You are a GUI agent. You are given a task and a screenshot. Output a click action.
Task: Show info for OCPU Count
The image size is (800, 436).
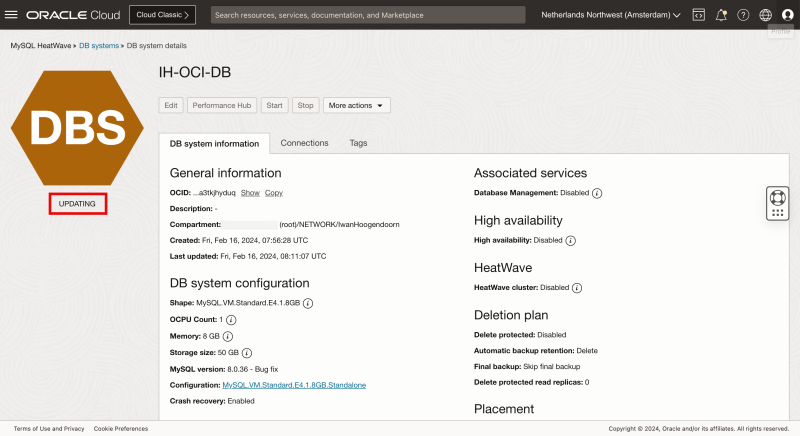tap(231, 320)
